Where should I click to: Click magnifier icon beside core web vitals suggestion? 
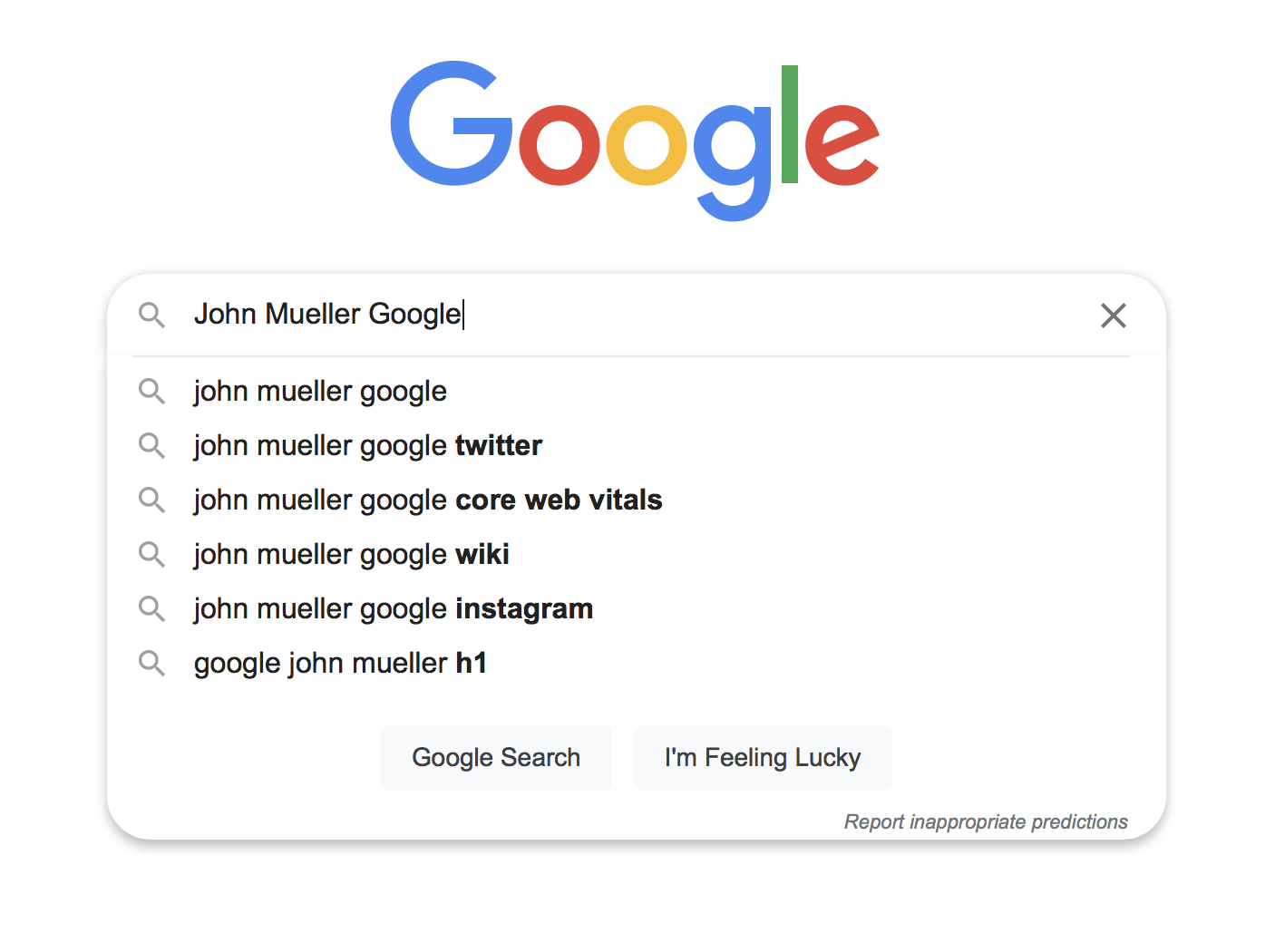[x=151, y=500]
